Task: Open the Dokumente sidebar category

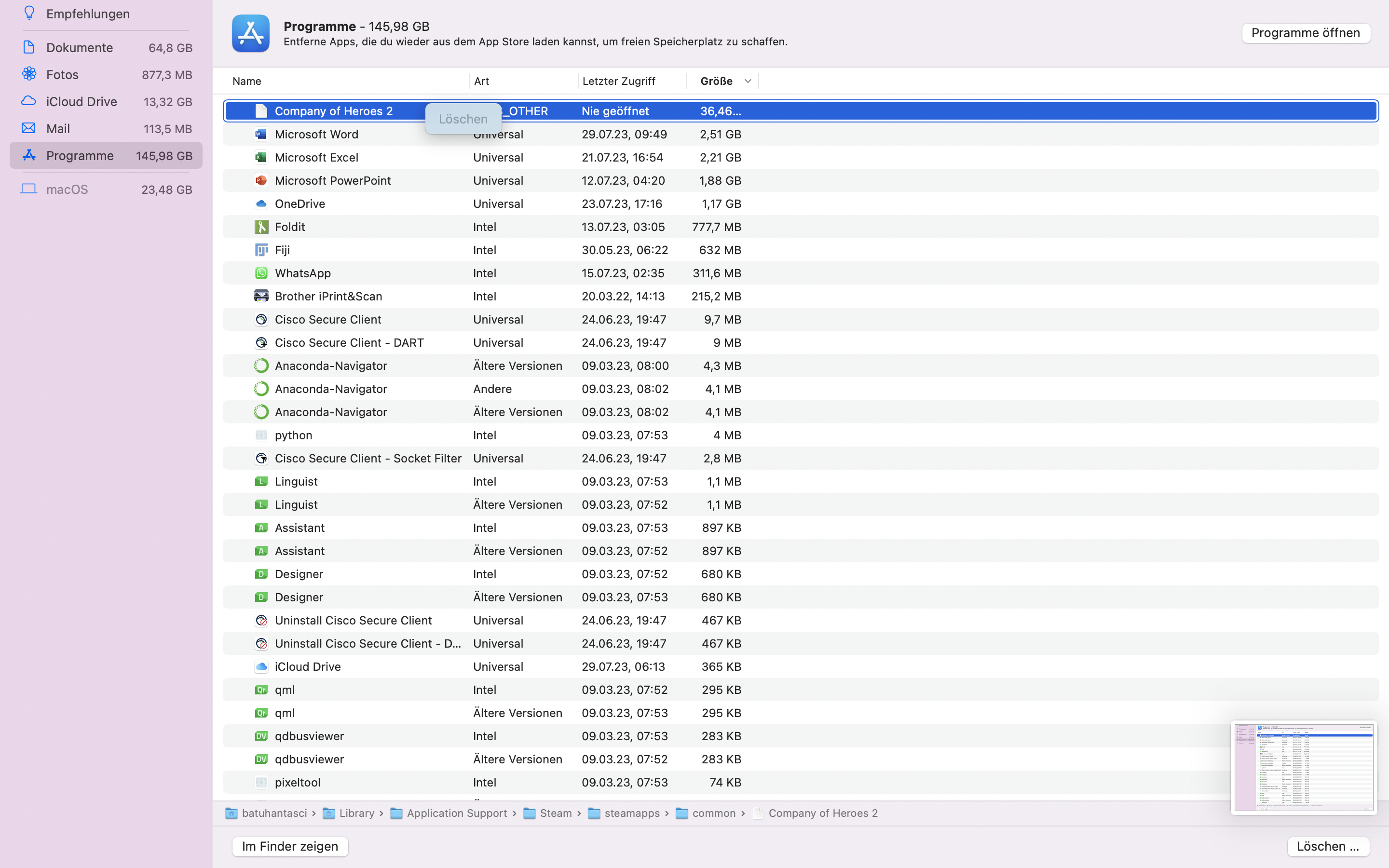Action: click(79, 48)
